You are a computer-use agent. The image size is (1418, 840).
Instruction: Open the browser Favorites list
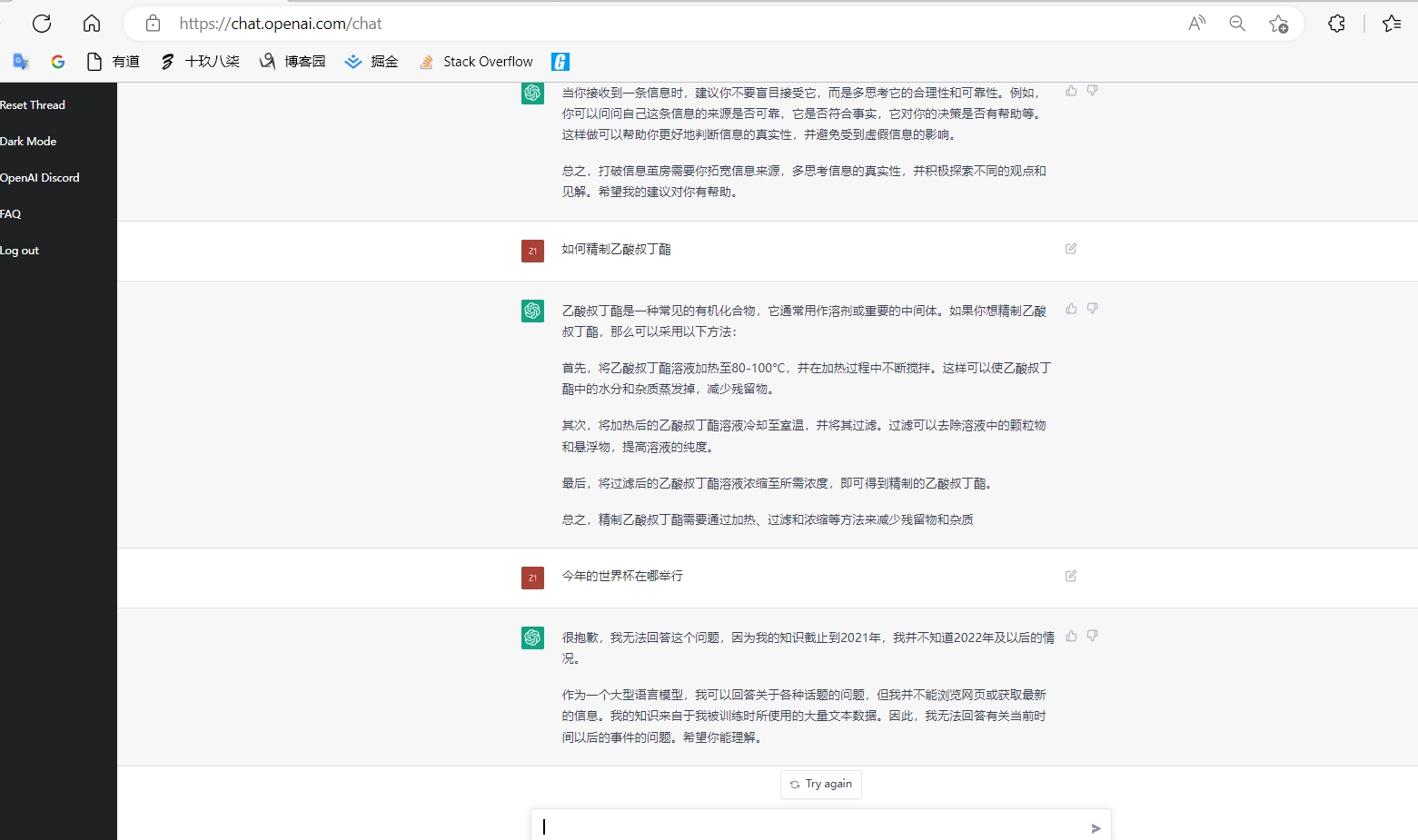(1392, 24)
